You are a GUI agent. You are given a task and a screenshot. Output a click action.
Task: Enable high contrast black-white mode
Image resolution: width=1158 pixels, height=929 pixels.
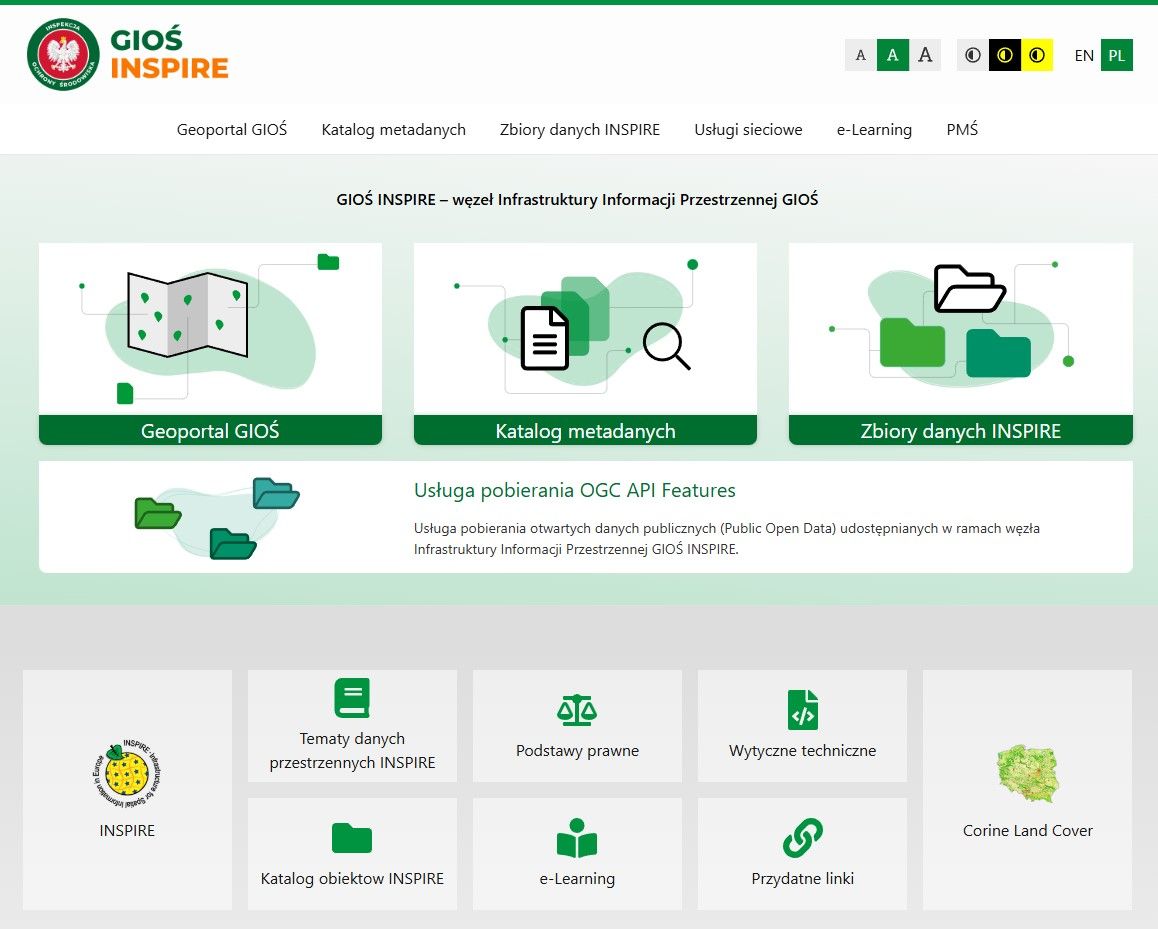pyautogui.click(x=1003, y=55)
